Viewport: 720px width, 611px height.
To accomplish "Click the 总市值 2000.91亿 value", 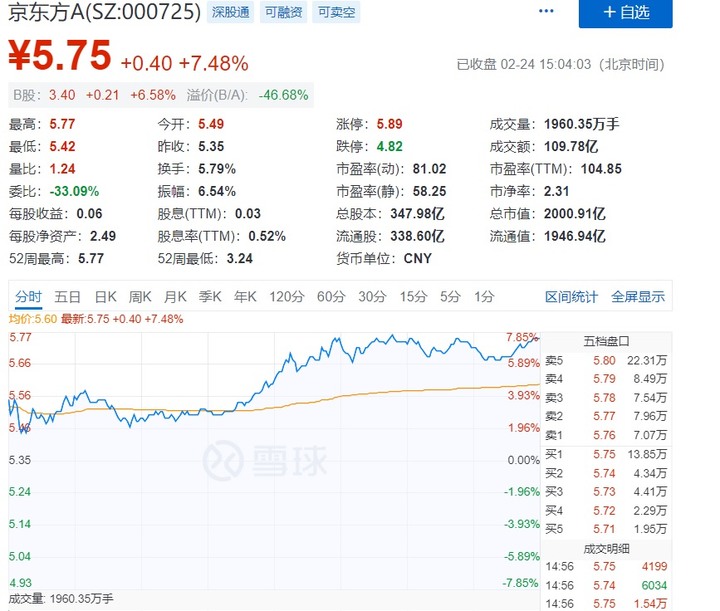I will [574, 213].
